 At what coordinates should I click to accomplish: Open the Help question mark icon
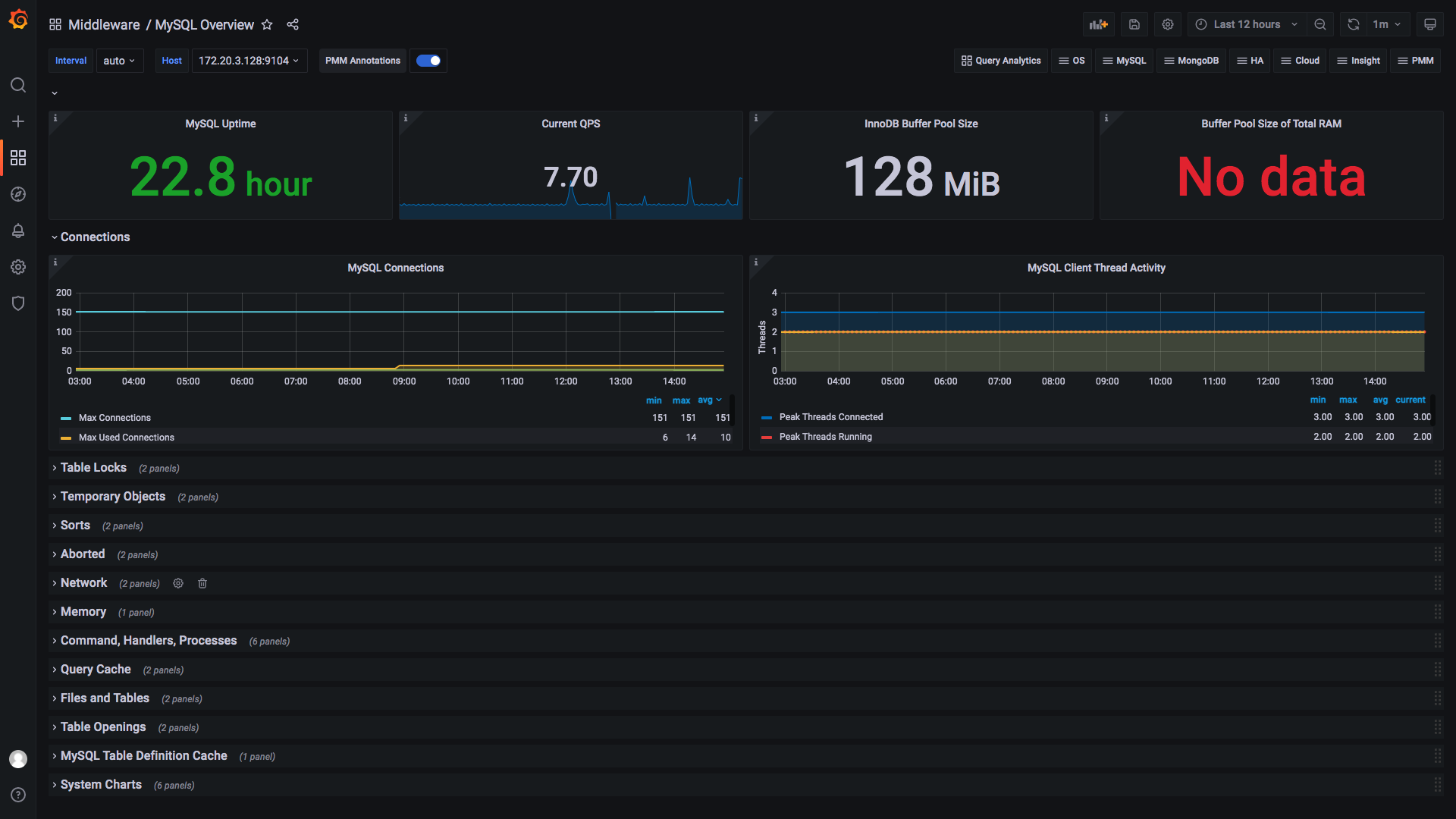point(18,795)
